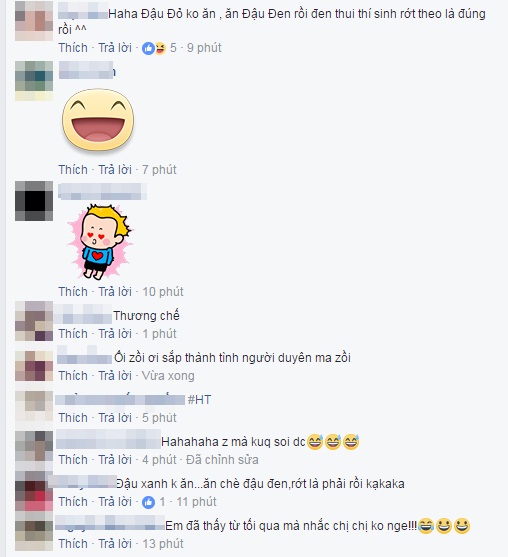Click the '13 phút' timestamp
The height and width of the screenshot is (557, 508).
pos(163,544)
